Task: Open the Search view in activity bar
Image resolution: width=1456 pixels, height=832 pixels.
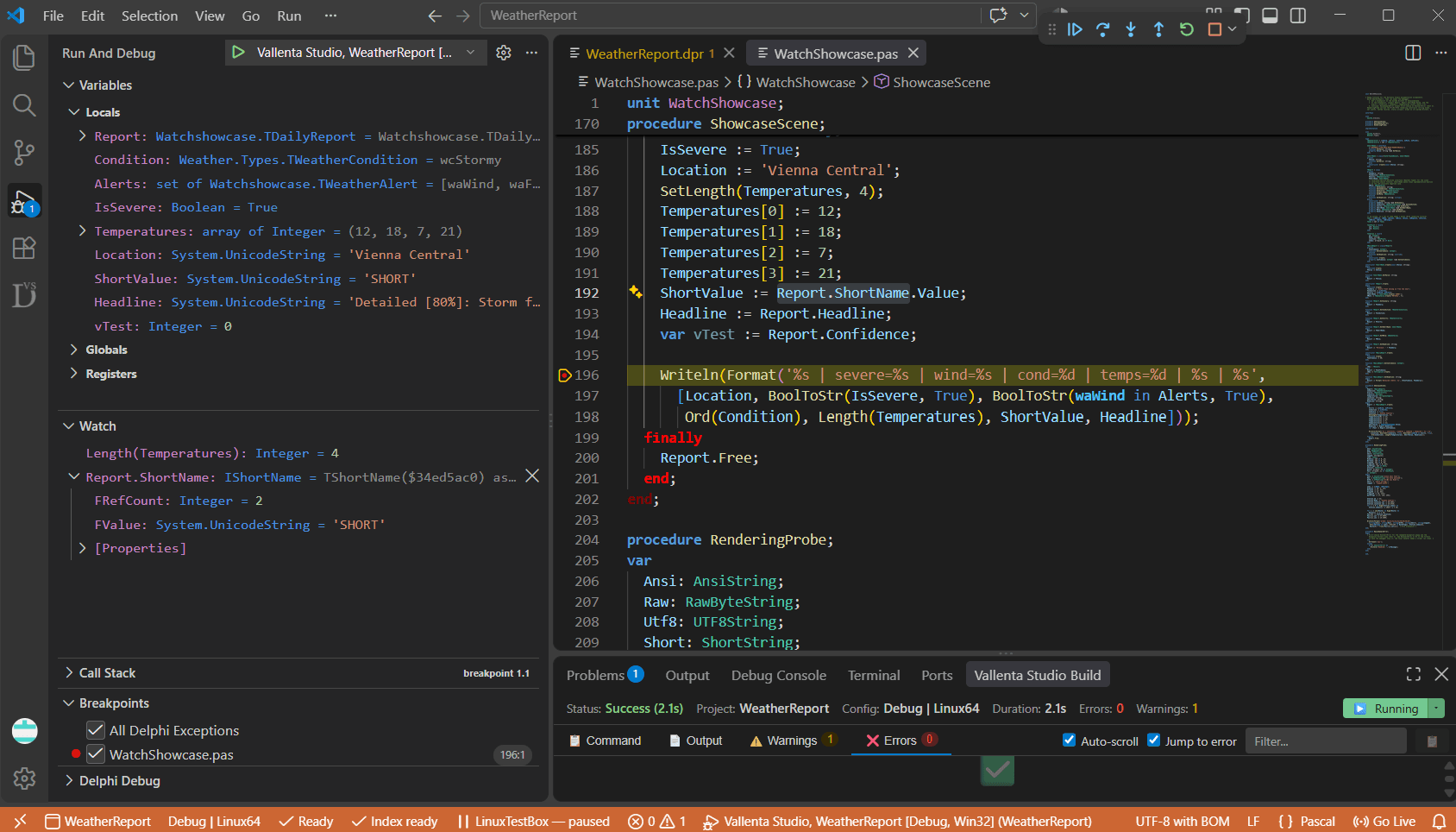Action: 24,105
